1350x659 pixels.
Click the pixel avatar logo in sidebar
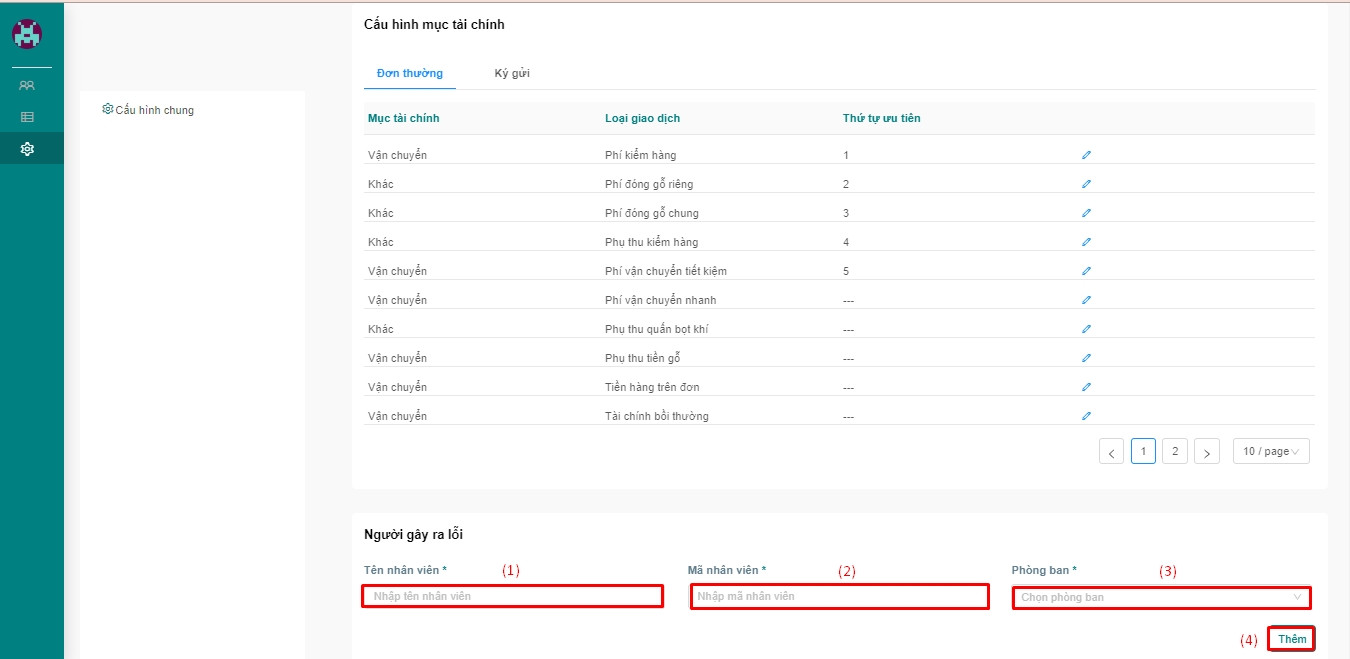(27, 34)
